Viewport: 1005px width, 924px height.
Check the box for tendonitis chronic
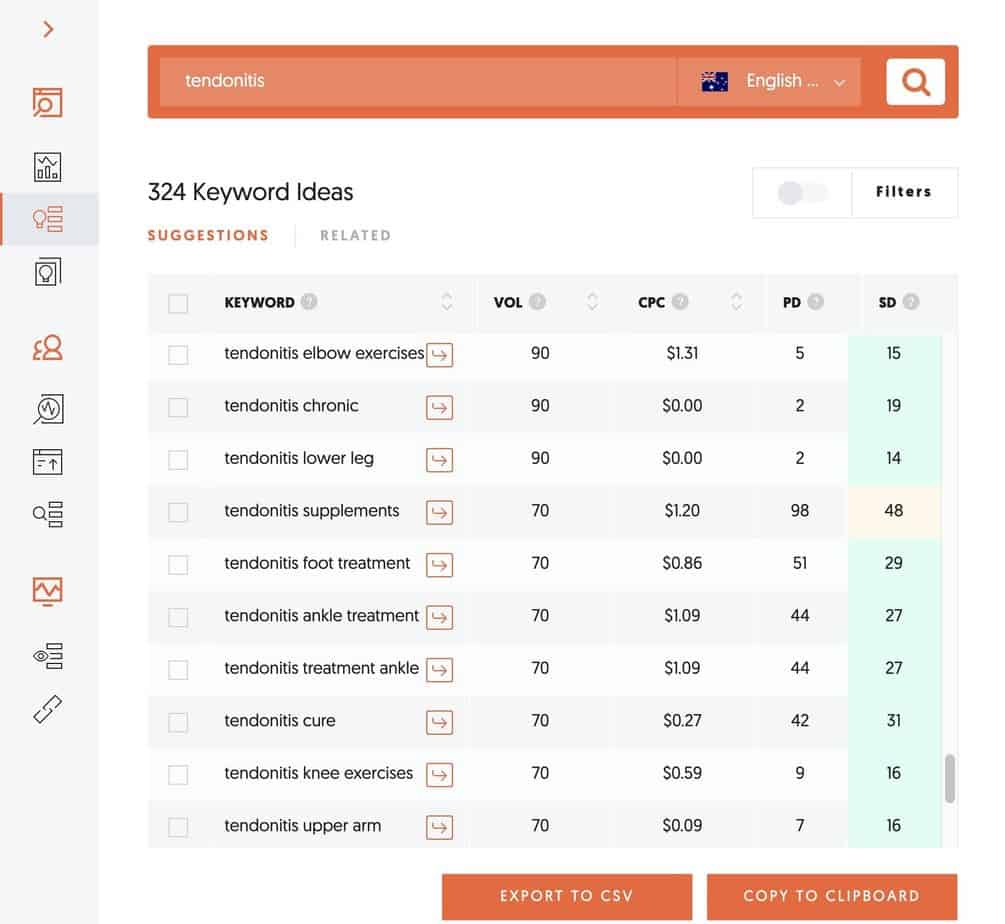coord(178,407)
